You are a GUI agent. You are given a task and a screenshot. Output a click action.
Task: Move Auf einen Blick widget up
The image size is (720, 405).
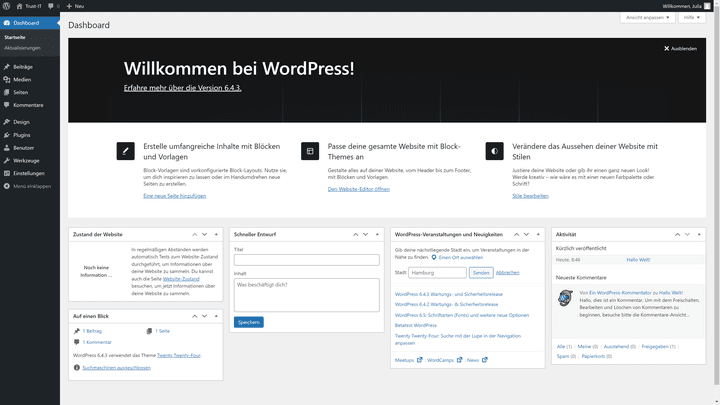click(x=195, y=316)
